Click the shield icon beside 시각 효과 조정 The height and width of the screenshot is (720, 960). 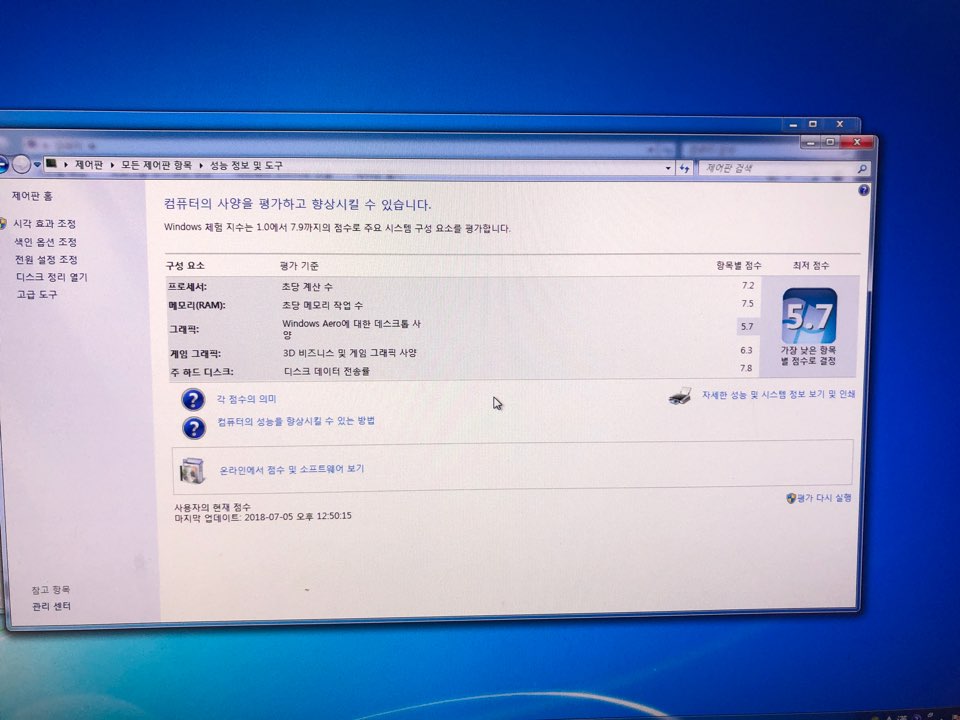point(3,223)
